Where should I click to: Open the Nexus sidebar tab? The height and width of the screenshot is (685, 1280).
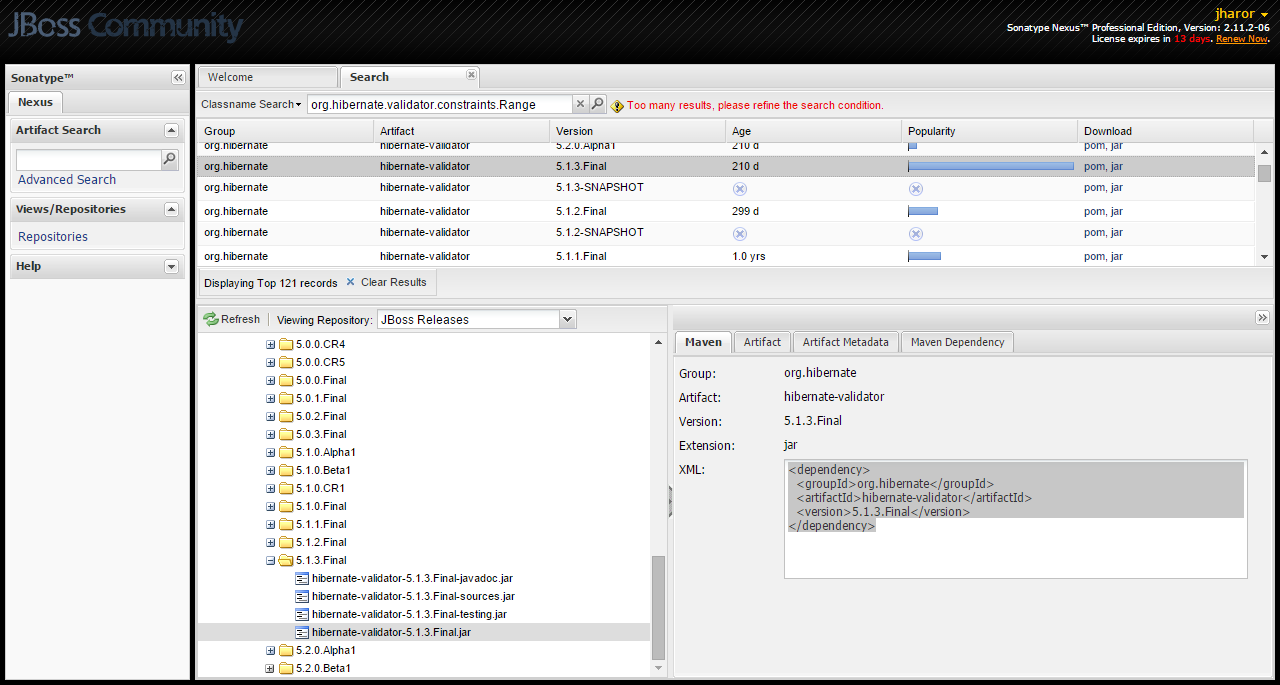35,102
